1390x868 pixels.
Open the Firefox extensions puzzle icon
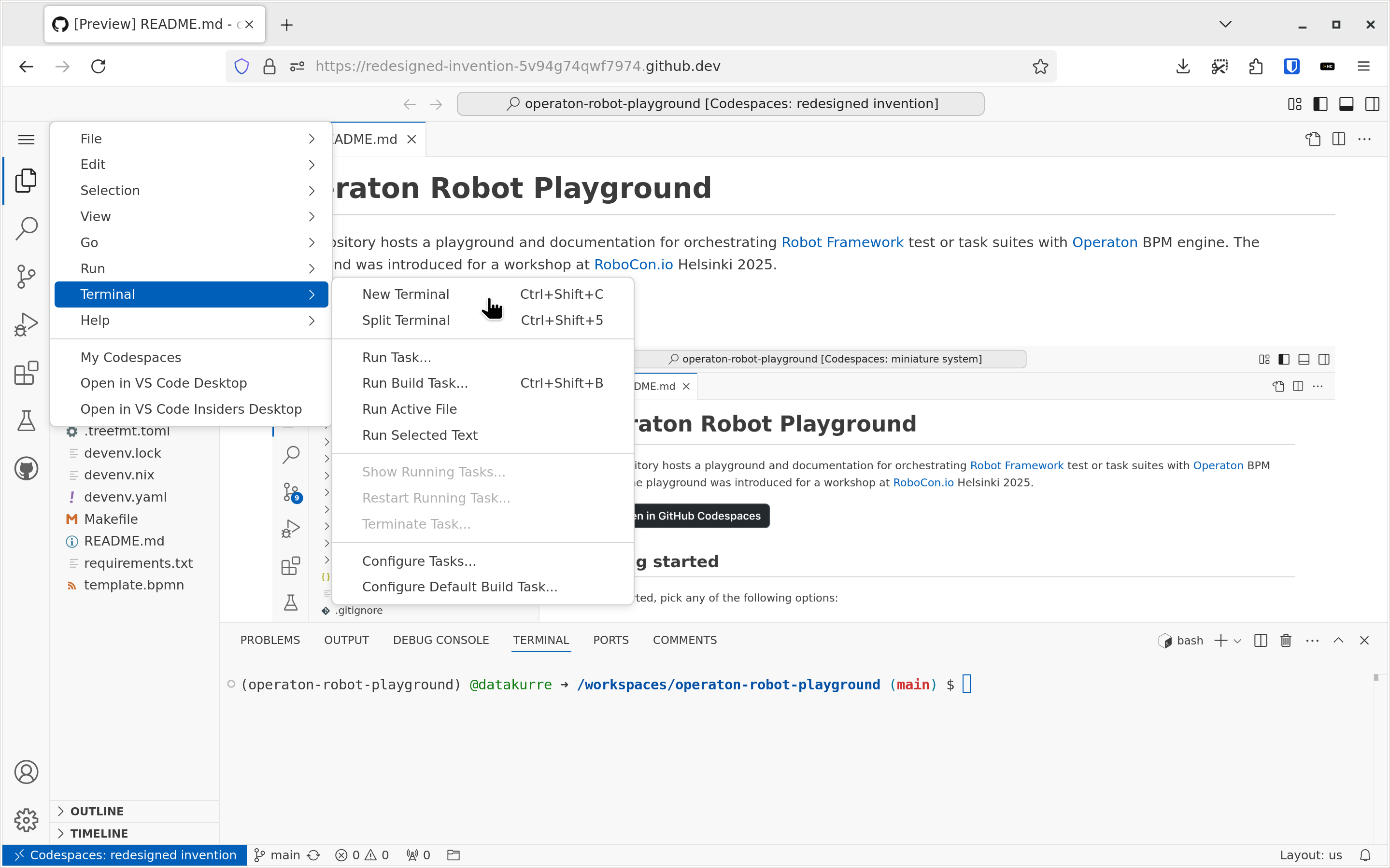(1256, 67)
